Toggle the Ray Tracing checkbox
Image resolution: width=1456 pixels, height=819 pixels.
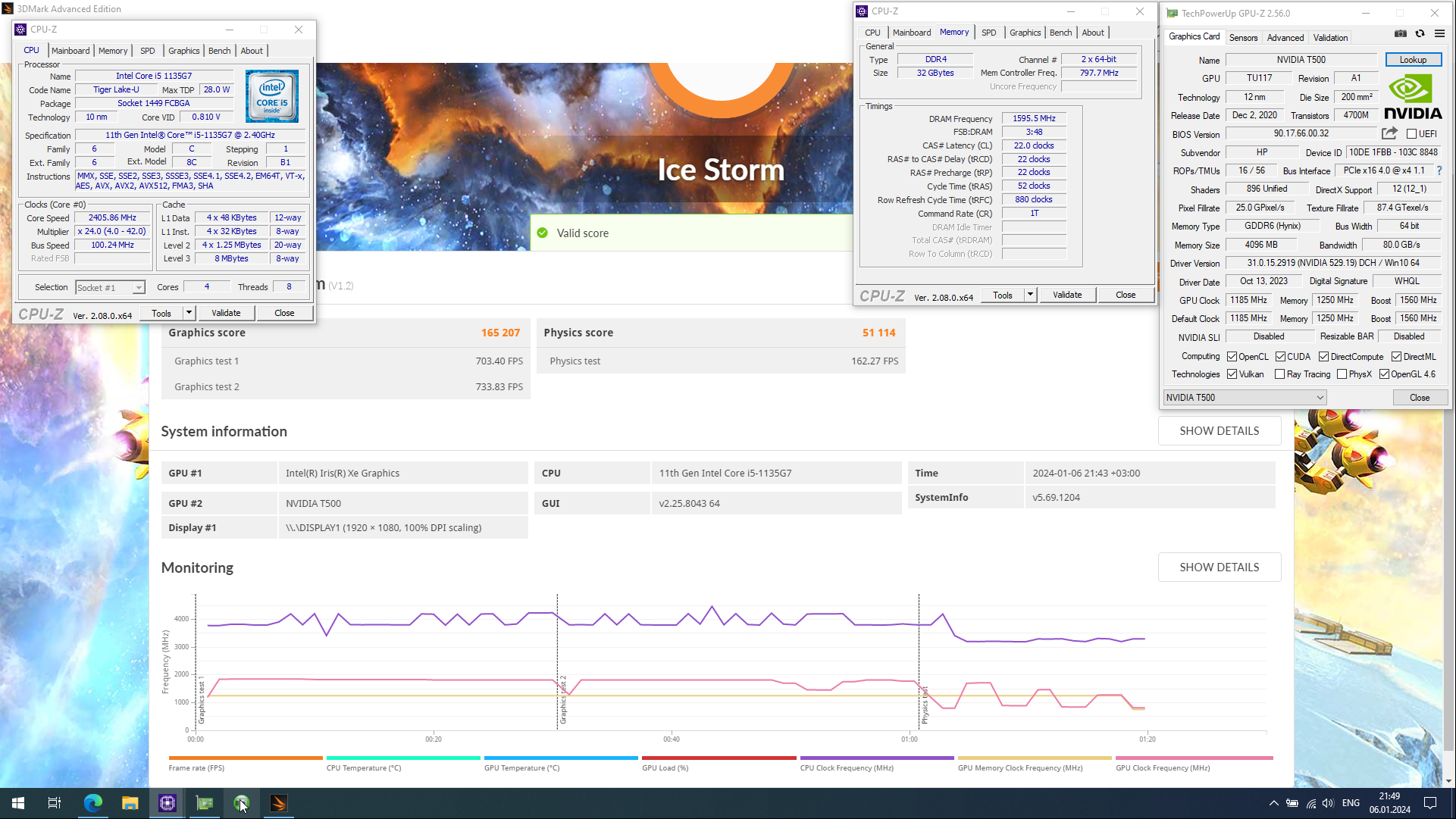[x=1279, y=374]
